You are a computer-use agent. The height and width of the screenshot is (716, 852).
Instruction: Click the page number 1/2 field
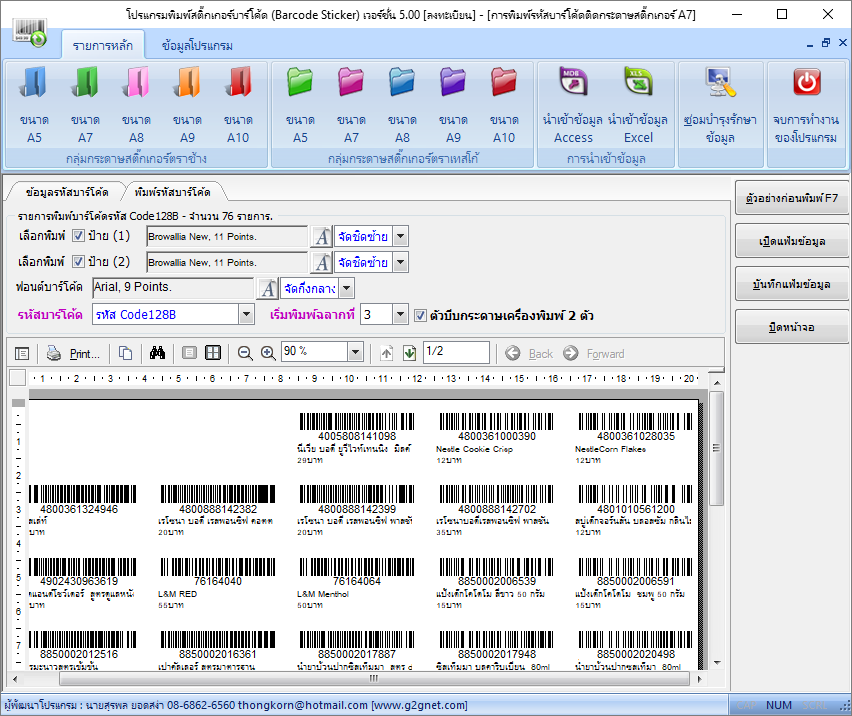(x=456, y=352)
